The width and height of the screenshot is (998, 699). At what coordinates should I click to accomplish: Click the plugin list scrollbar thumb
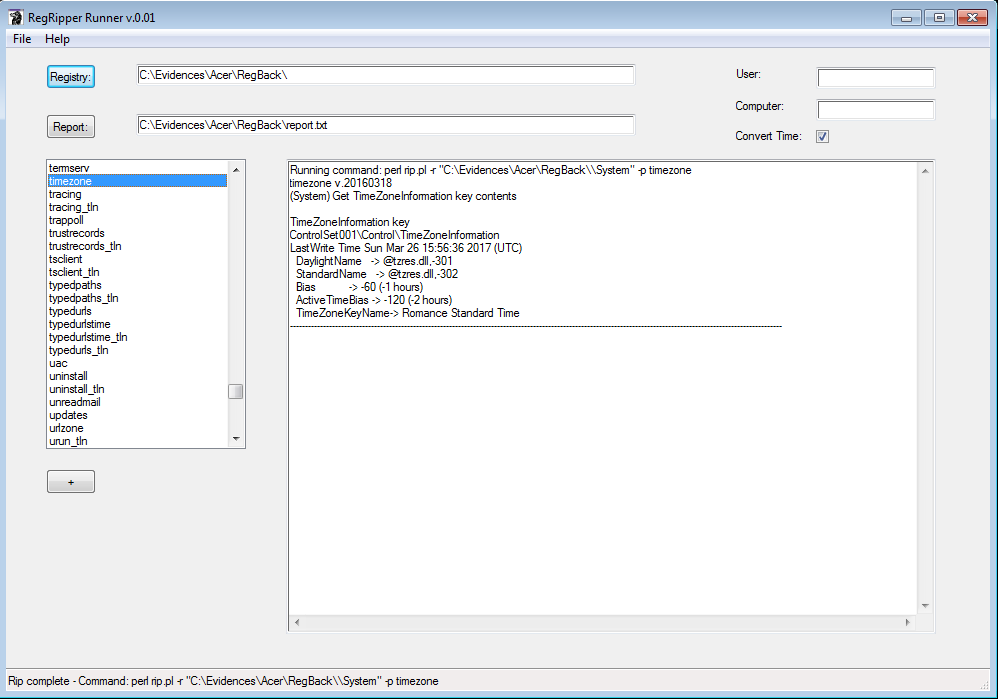click(x=236, y=391)
